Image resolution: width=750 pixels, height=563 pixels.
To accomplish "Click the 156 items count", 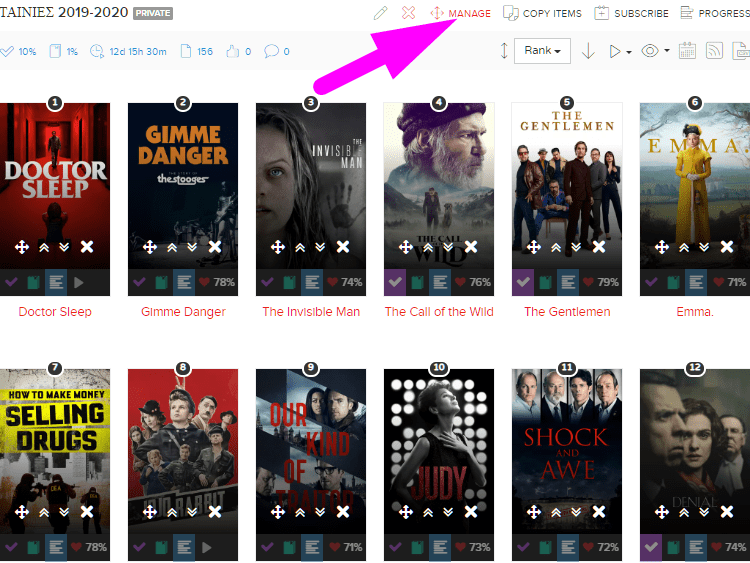I will point(197,52).
